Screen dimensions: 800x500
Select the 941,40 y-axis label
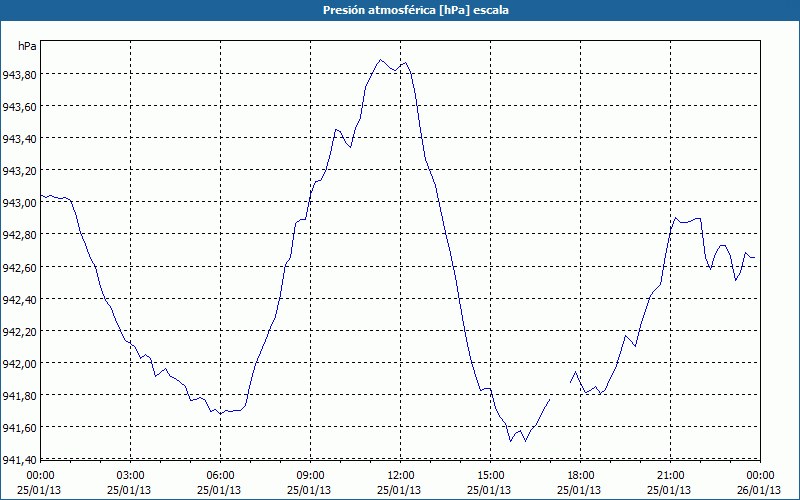(19, 460)
